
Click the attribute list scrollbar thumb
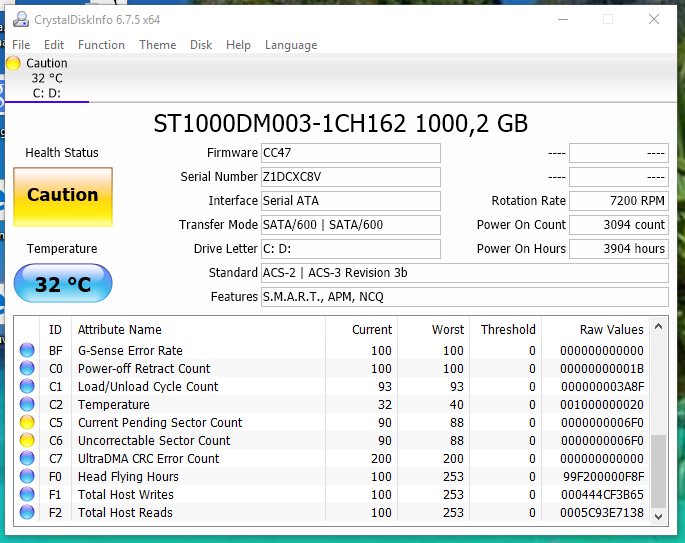click(659, 471)
